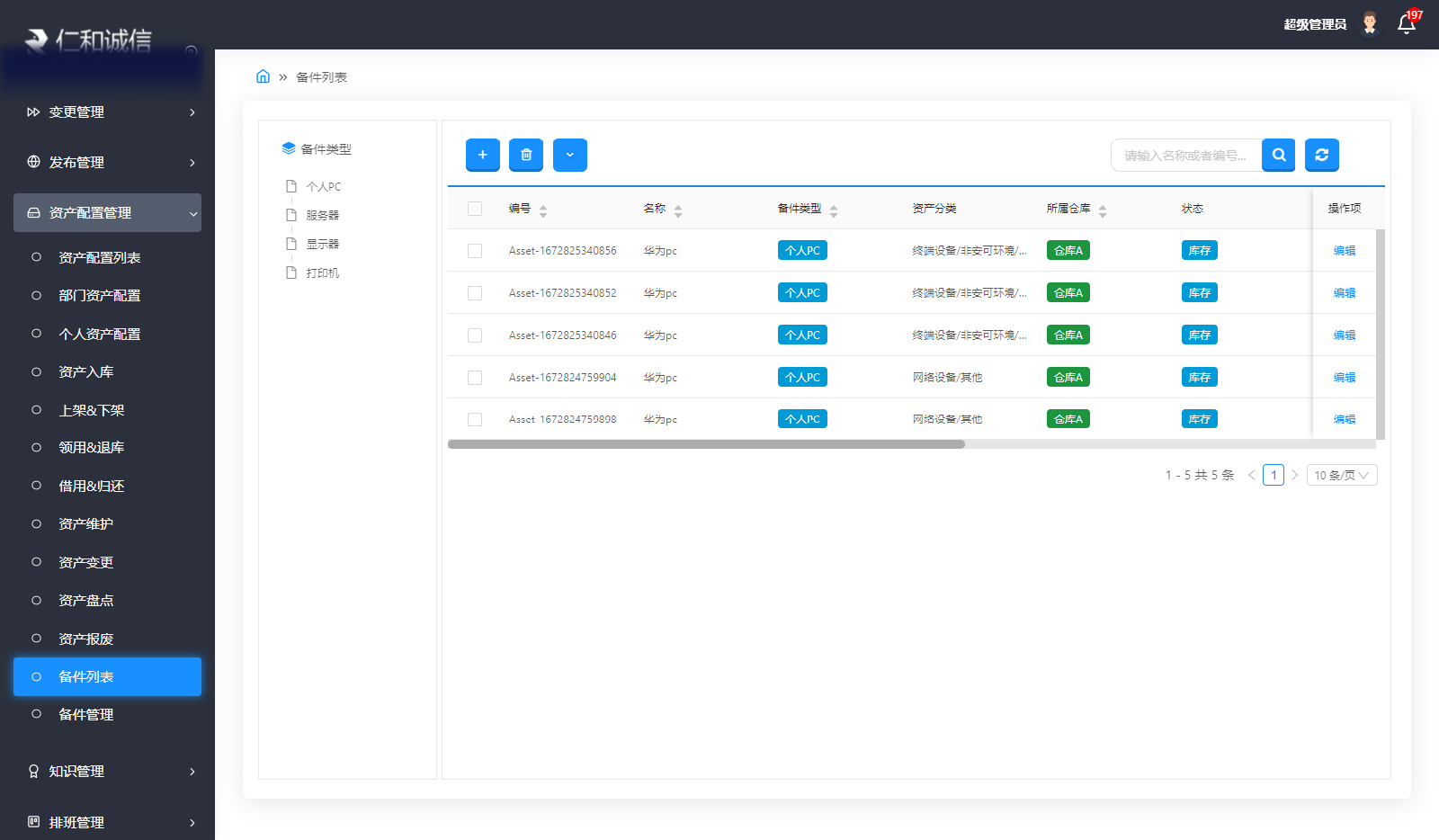Edit asset Asset-1672825340856

pos(1345,251)
